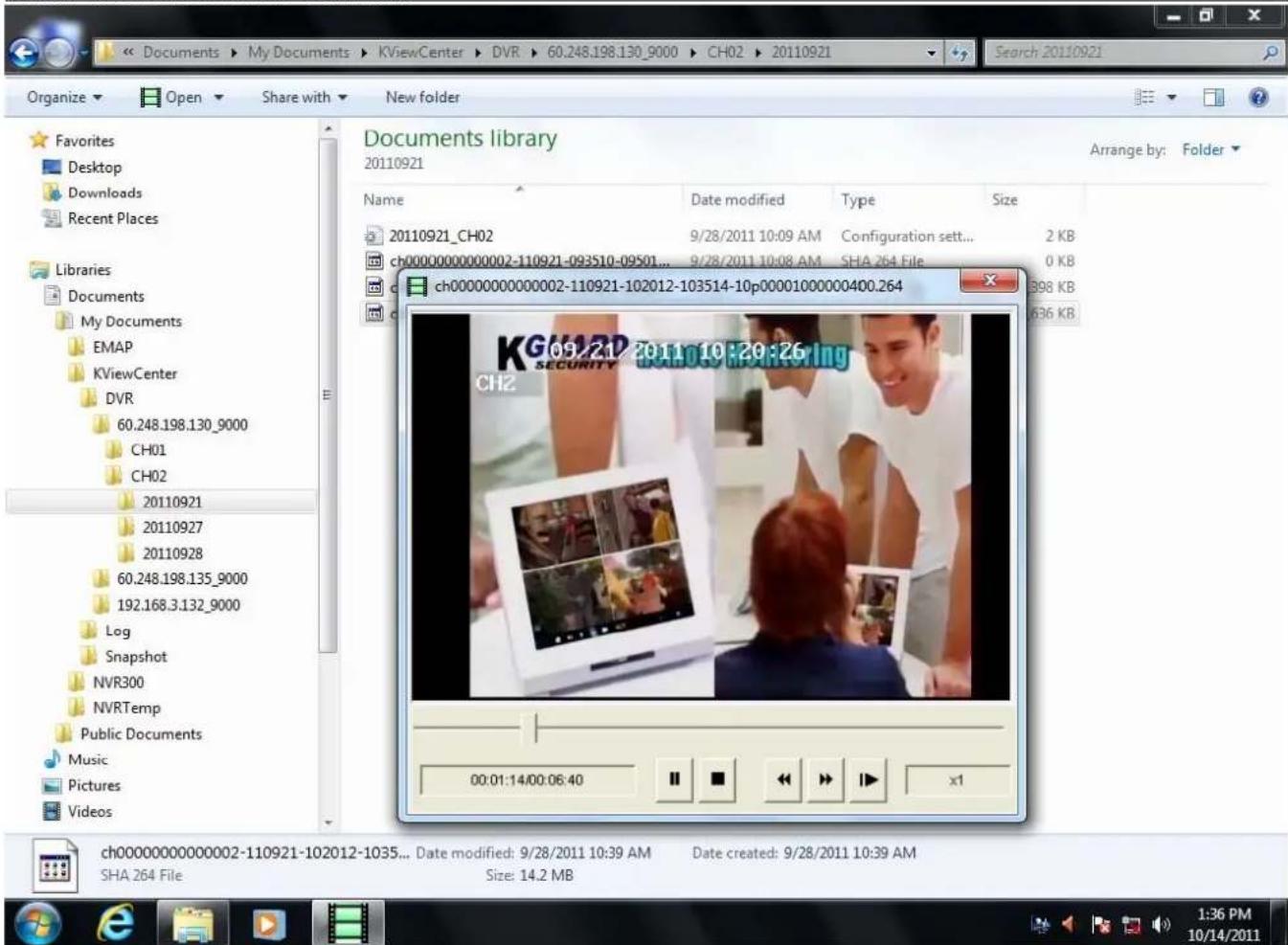
Task: Open the 20110927 folder
Action: [172, 528]
